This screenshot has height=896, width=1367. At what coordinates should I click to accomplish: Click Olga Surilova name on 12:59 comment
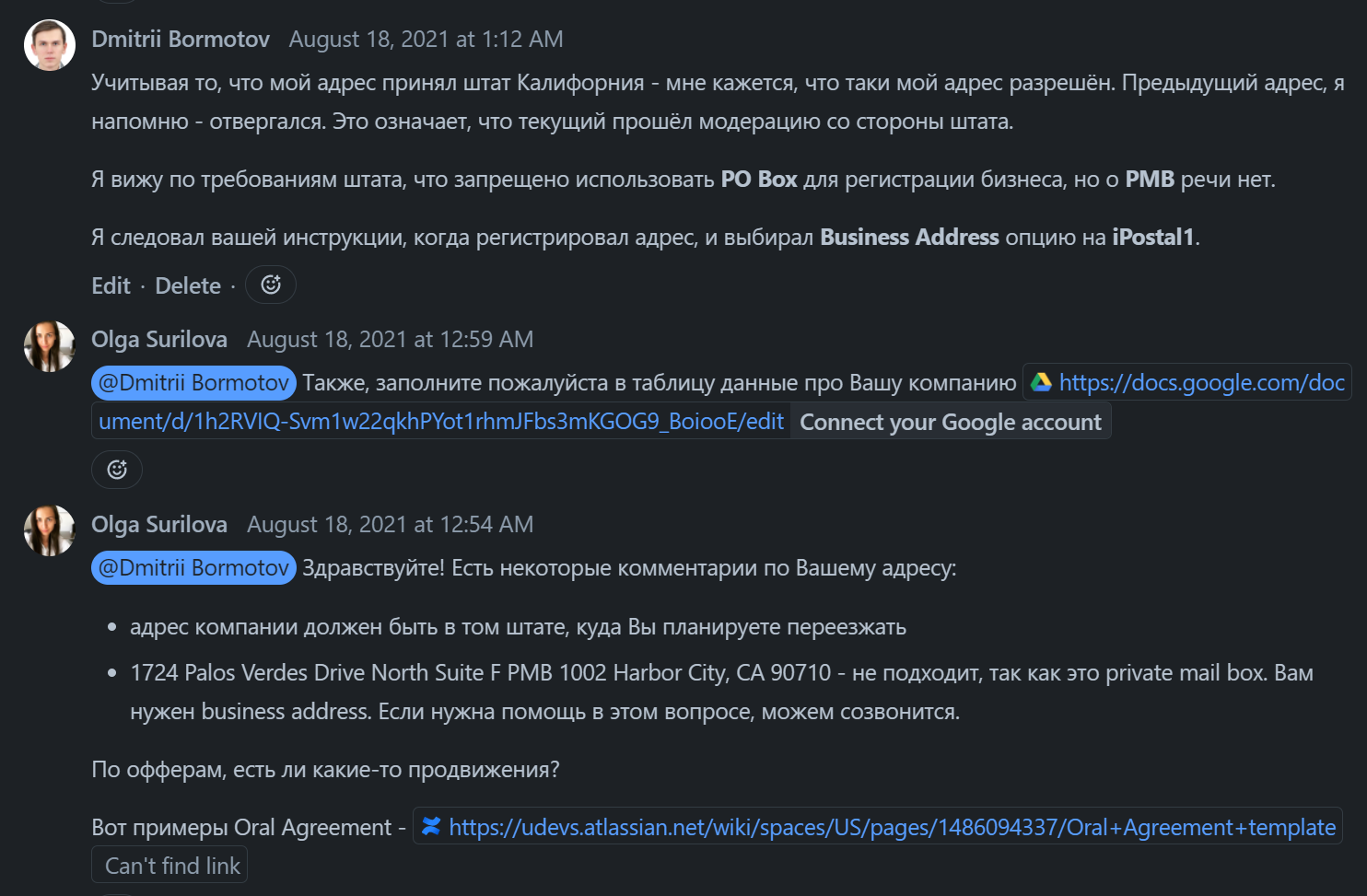[159, 339]
